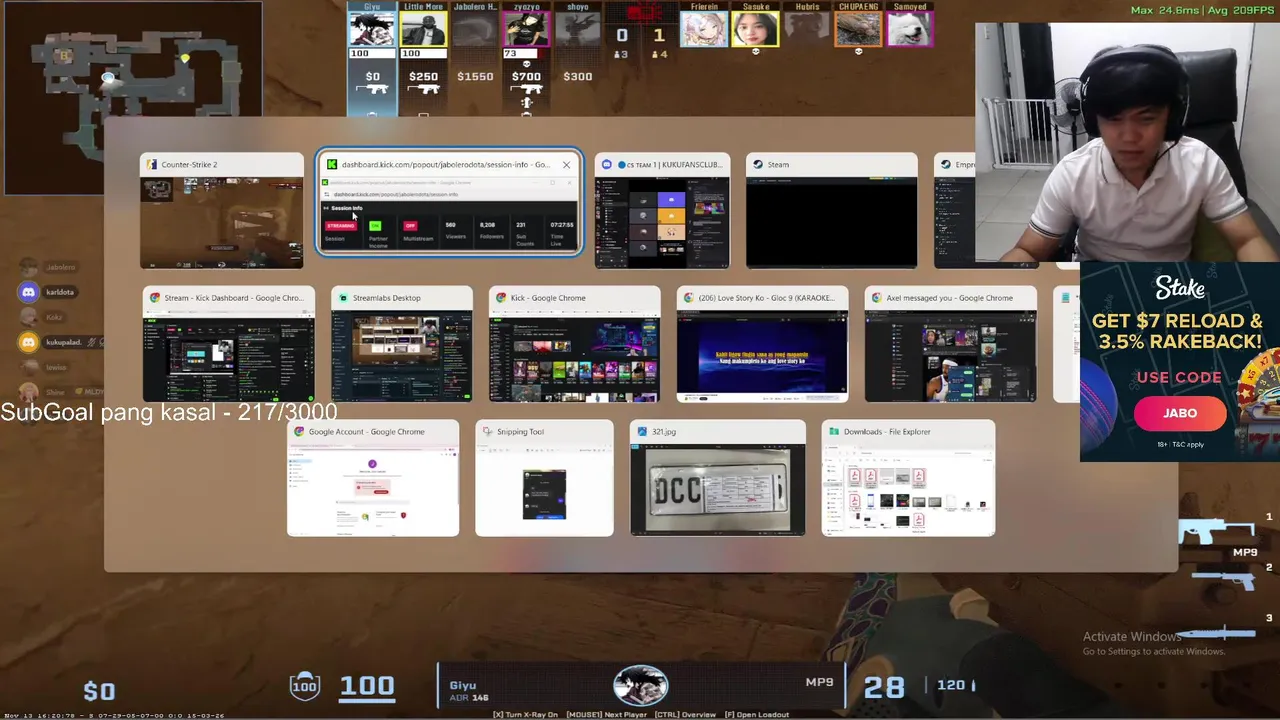Click the Steam logo icon on Steam title
This screenshot has width=1280, height=720.
(x=758, y=164)
